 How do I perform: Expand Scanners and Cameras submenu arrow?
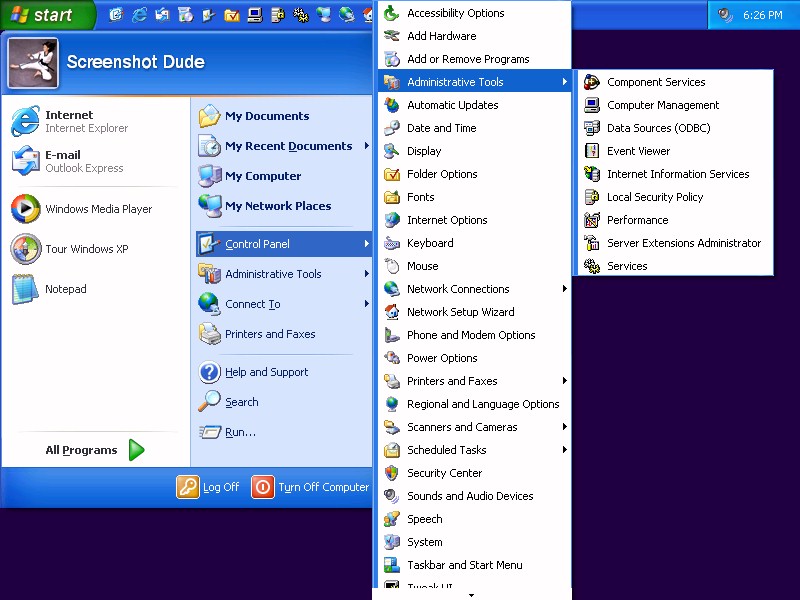565,427
